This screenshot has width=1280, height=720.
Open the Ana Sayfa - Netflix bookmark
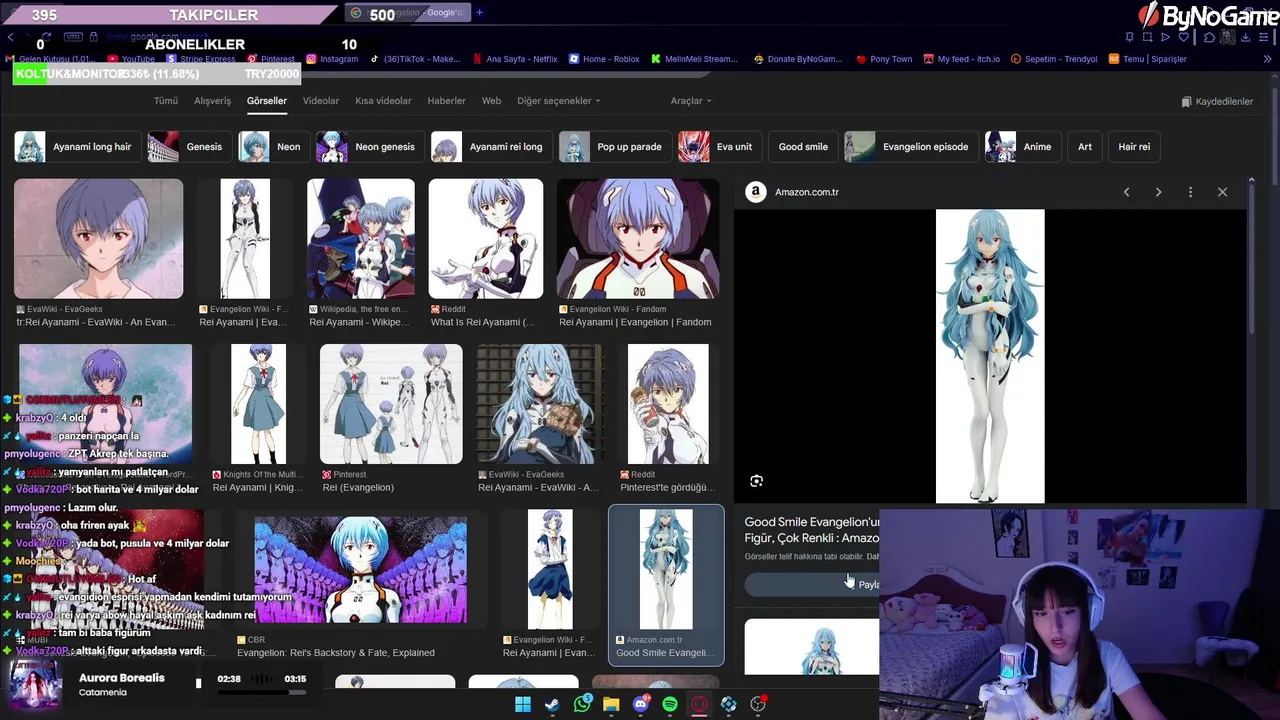pos(515,59)
